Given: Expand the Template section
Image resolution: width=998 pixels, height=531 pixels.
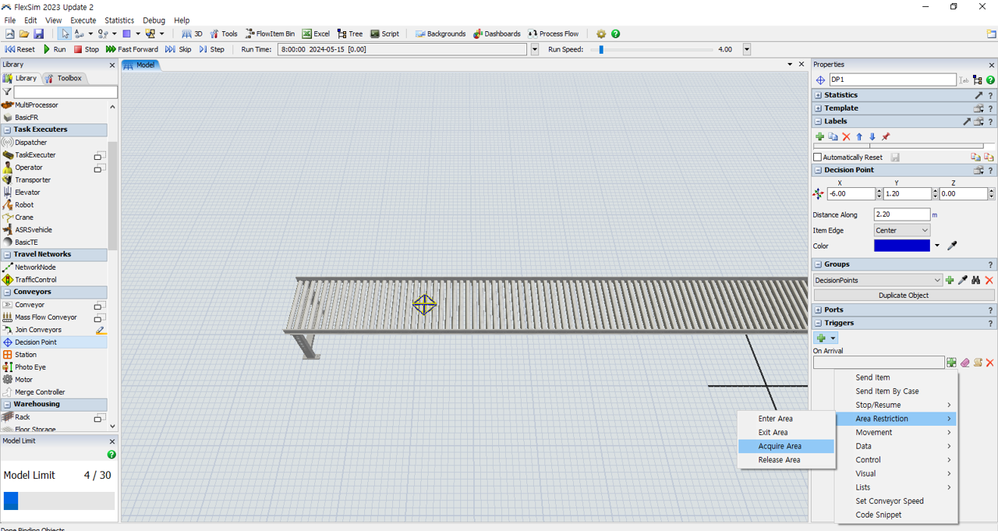Looking at the screenshot, I should [819, 108].
